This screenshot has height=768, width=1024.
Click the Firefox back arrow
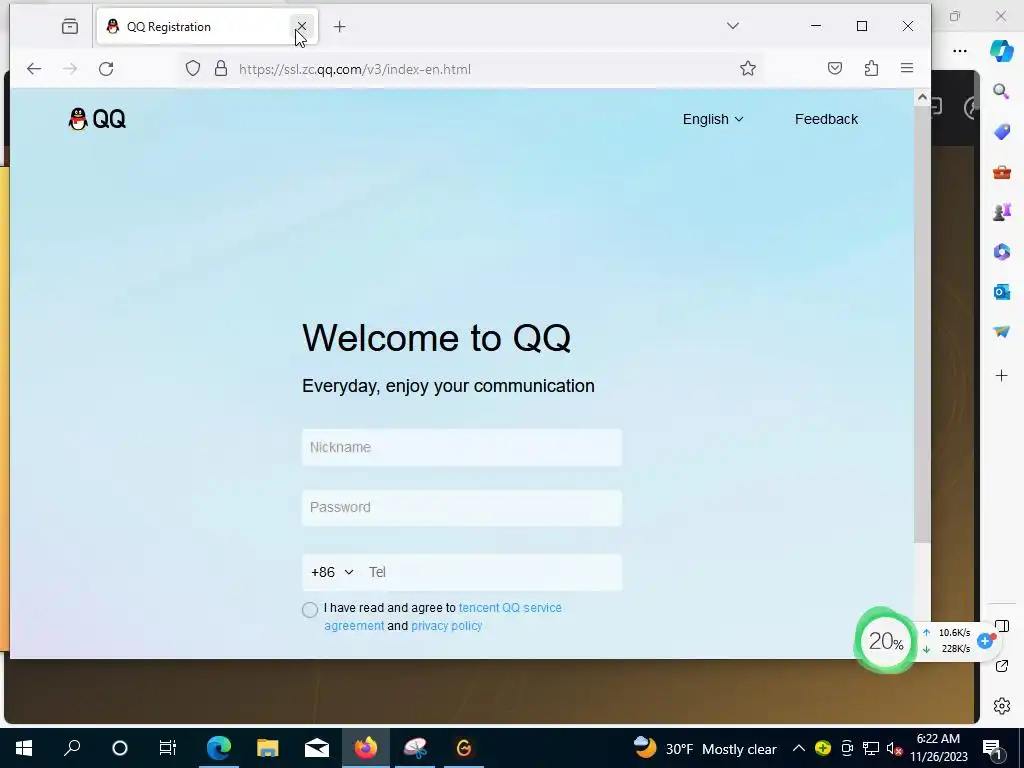(x=34, y=69)
